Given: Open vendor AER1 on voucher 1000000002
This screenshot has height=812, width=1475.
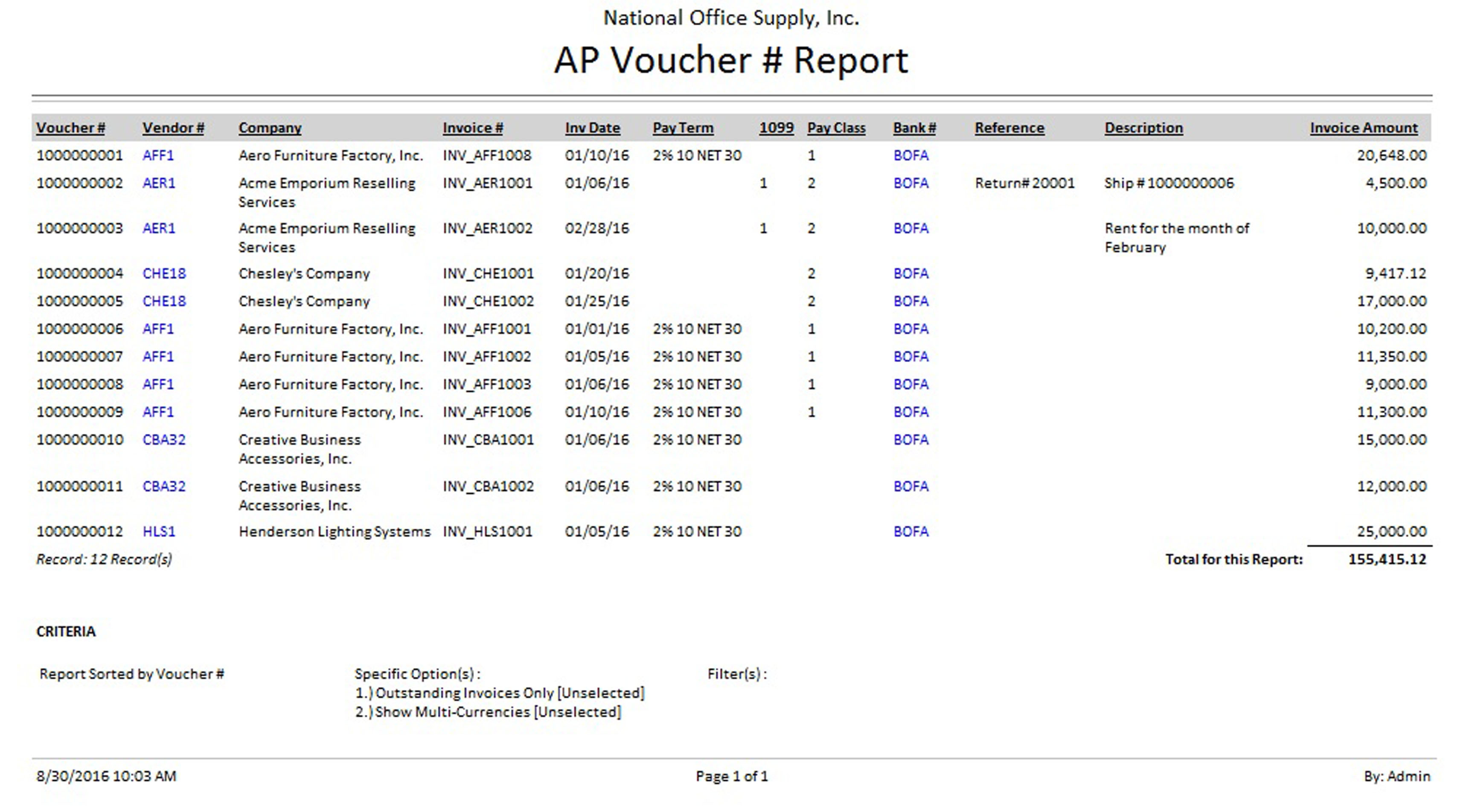Looking at the screenshot, I should (159, 183).
